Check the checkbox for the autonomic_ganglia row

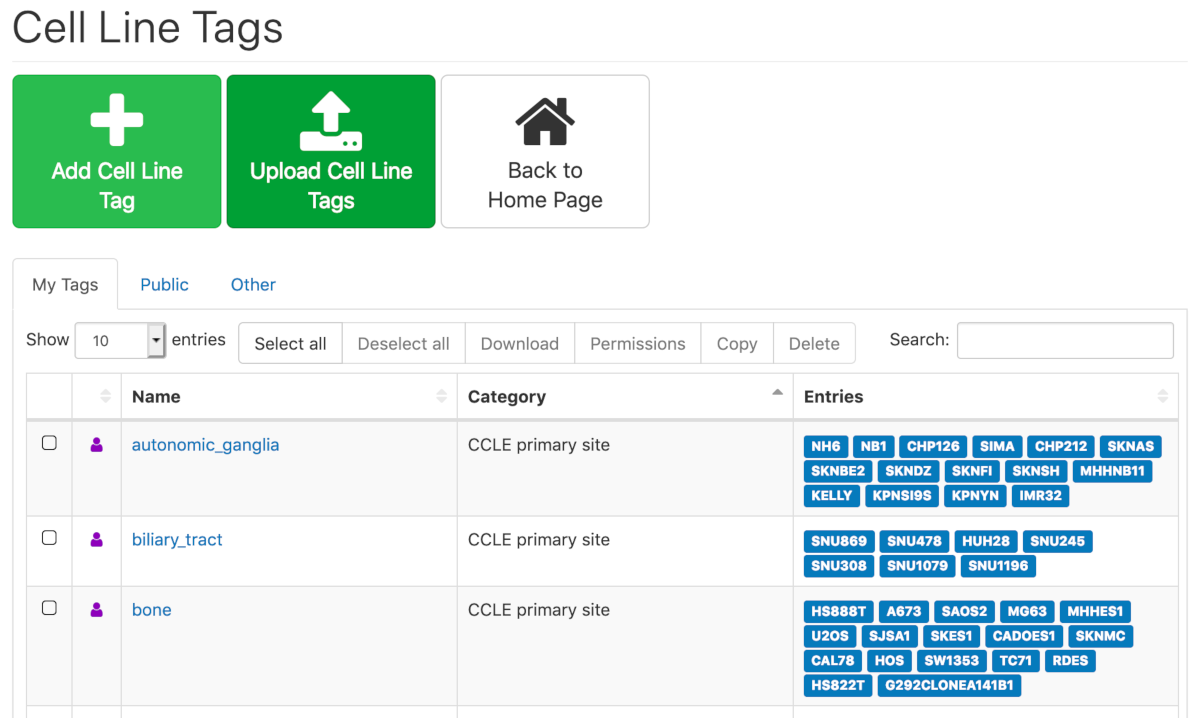(x=49, y=444)
